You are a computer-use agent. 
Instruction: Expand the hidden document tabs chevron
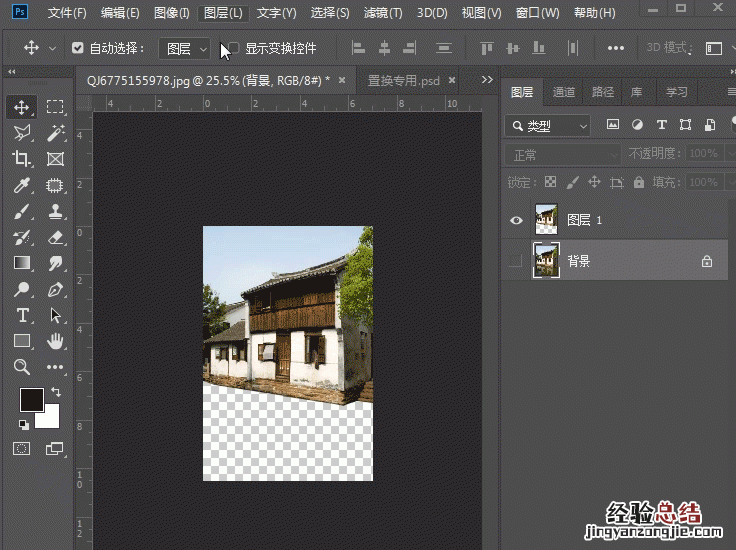(487, 80)
